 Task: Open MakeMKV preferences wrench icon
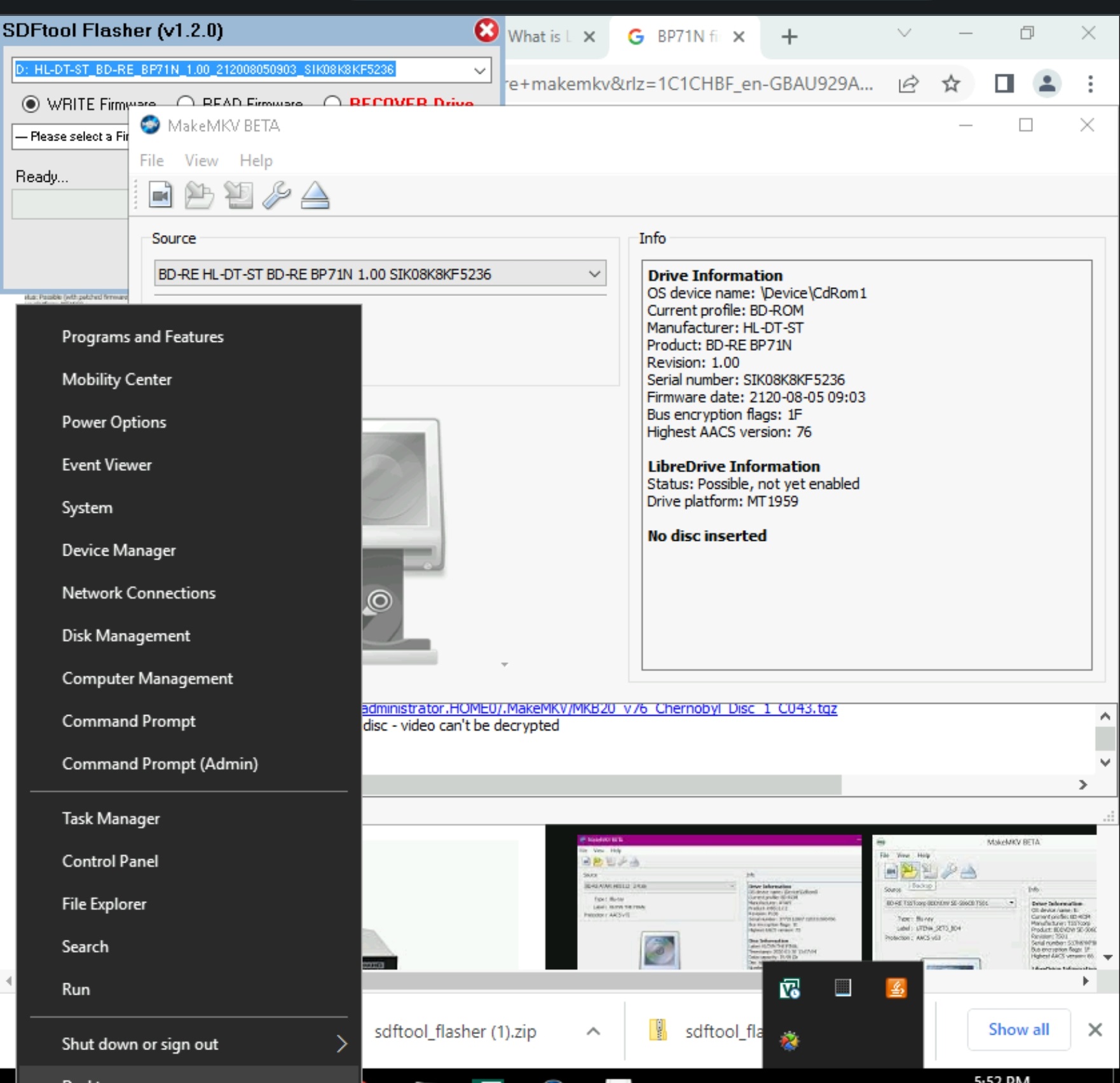point(277,194)
